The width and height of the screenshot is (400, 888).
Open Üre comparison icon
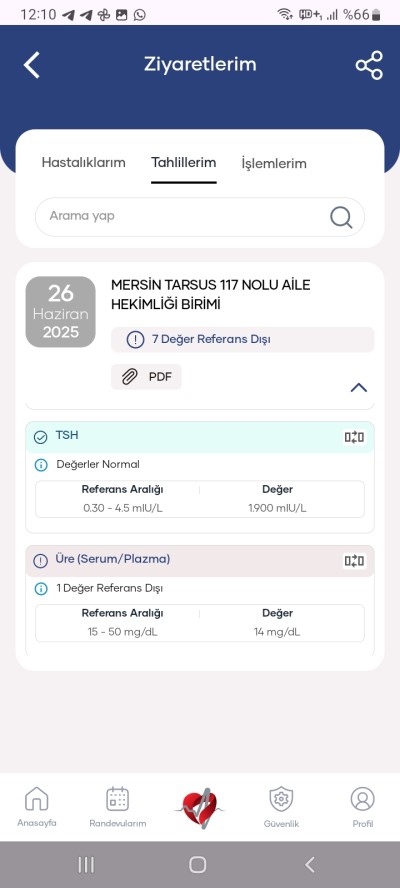click(x=354, y=561)
